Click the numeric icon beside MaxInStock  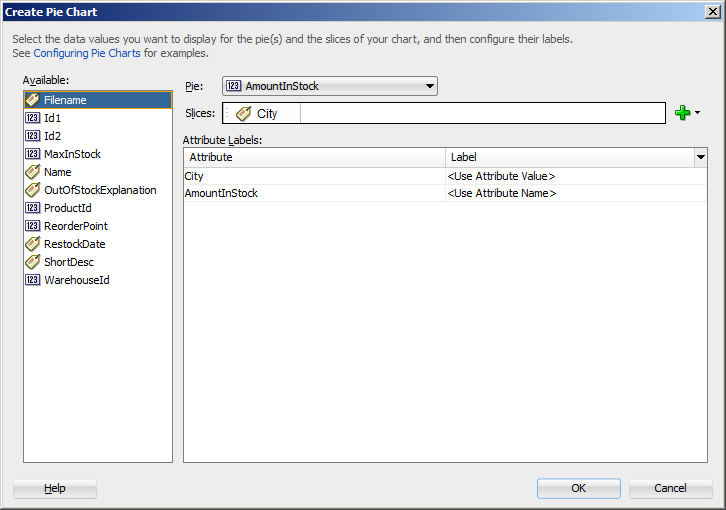[32, 154]
